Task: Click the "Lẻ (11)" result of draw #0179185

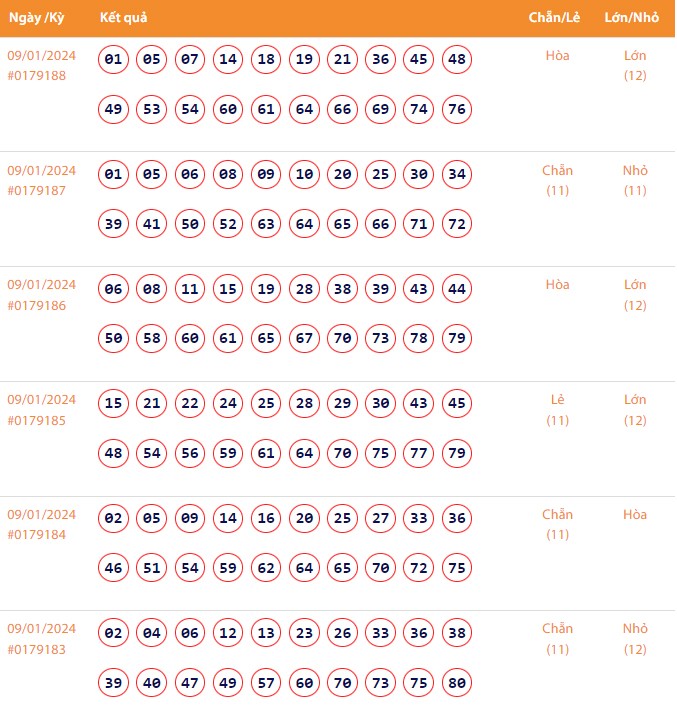Action: pos(557,410)
